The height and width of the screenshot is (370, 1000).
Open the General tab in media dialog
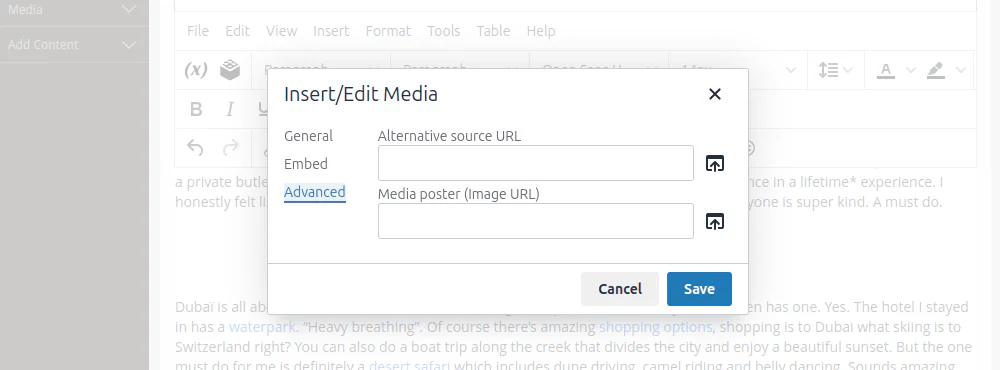pos(308,136)
